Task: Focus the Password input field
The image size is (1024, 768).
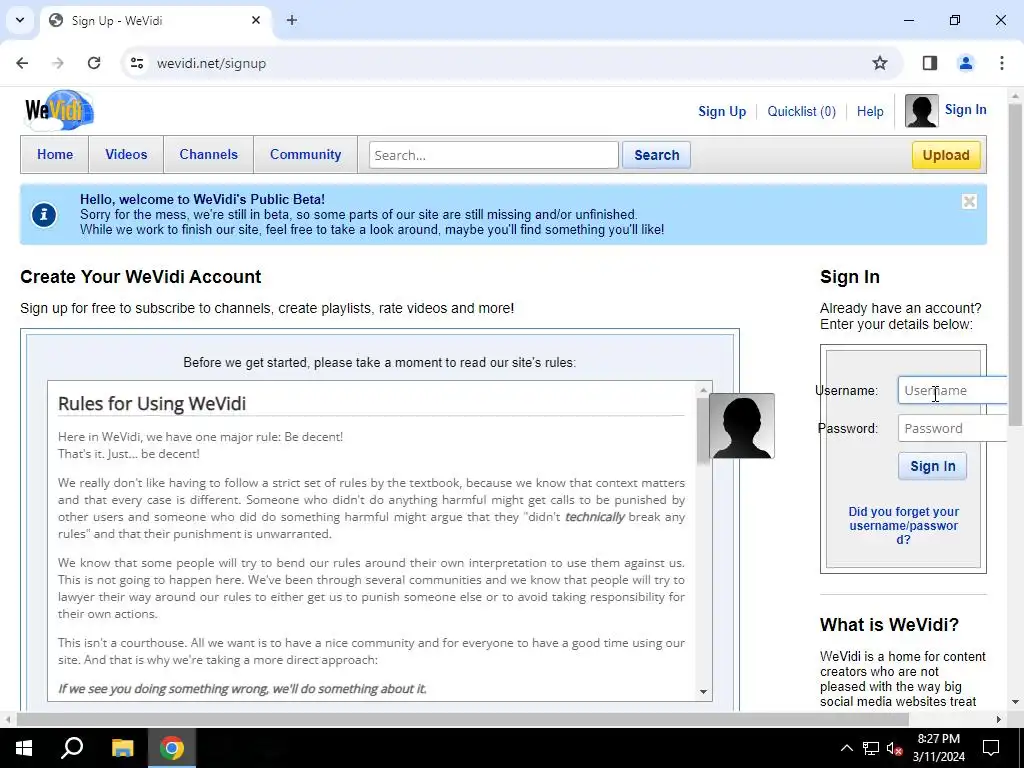Action: click(953, 428)
